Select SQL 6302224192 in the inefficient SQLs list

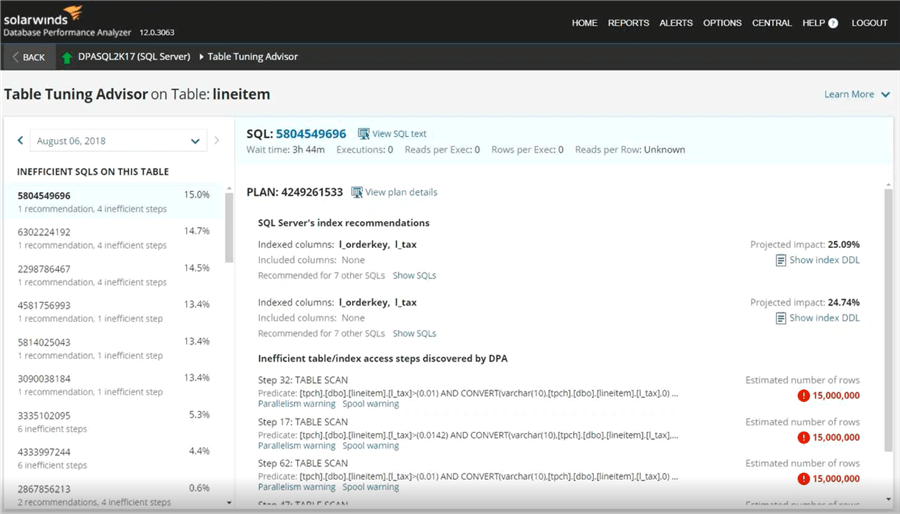click(x=45, y=232)
